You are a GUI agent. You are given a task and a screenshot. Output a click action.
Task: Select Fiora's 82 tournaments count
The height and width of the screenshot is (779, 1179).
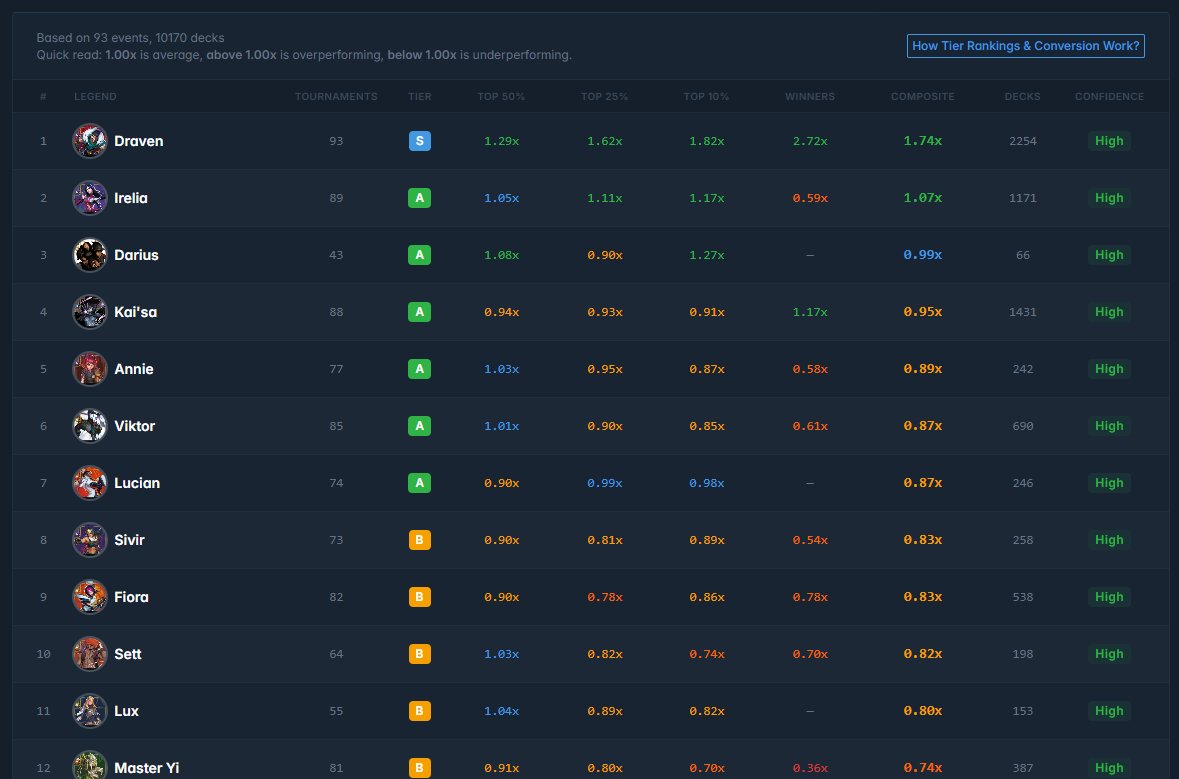pos(336,597)
